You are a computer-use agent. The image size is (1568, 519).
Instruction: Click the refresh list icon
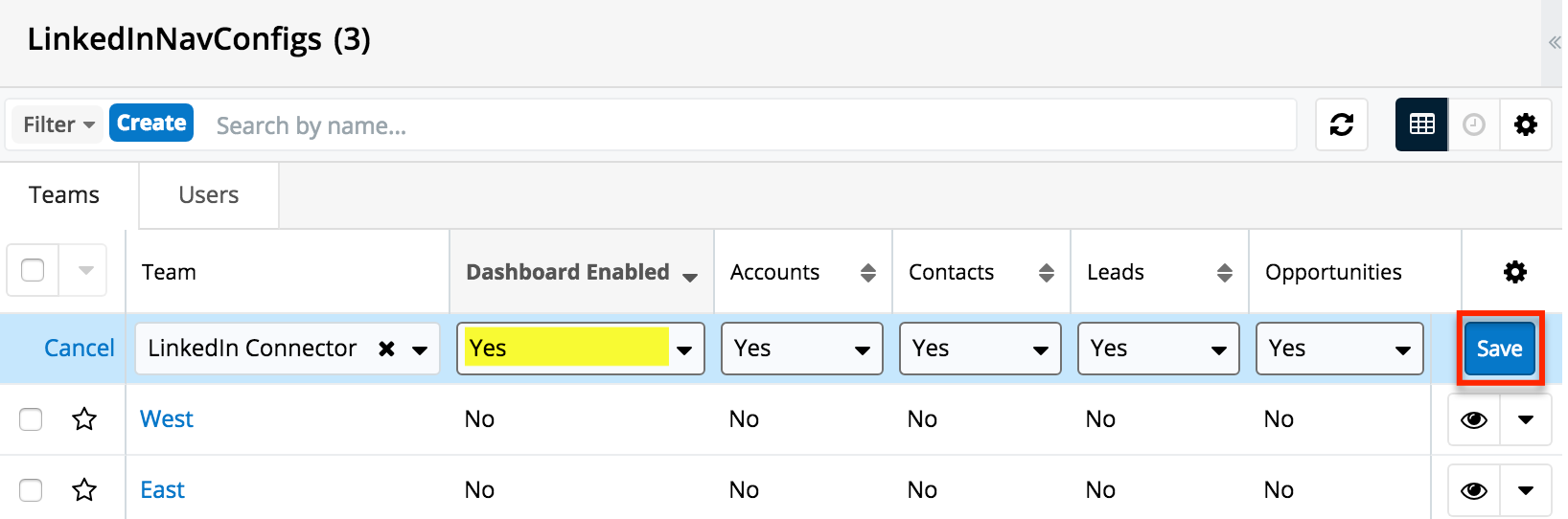1342,124
